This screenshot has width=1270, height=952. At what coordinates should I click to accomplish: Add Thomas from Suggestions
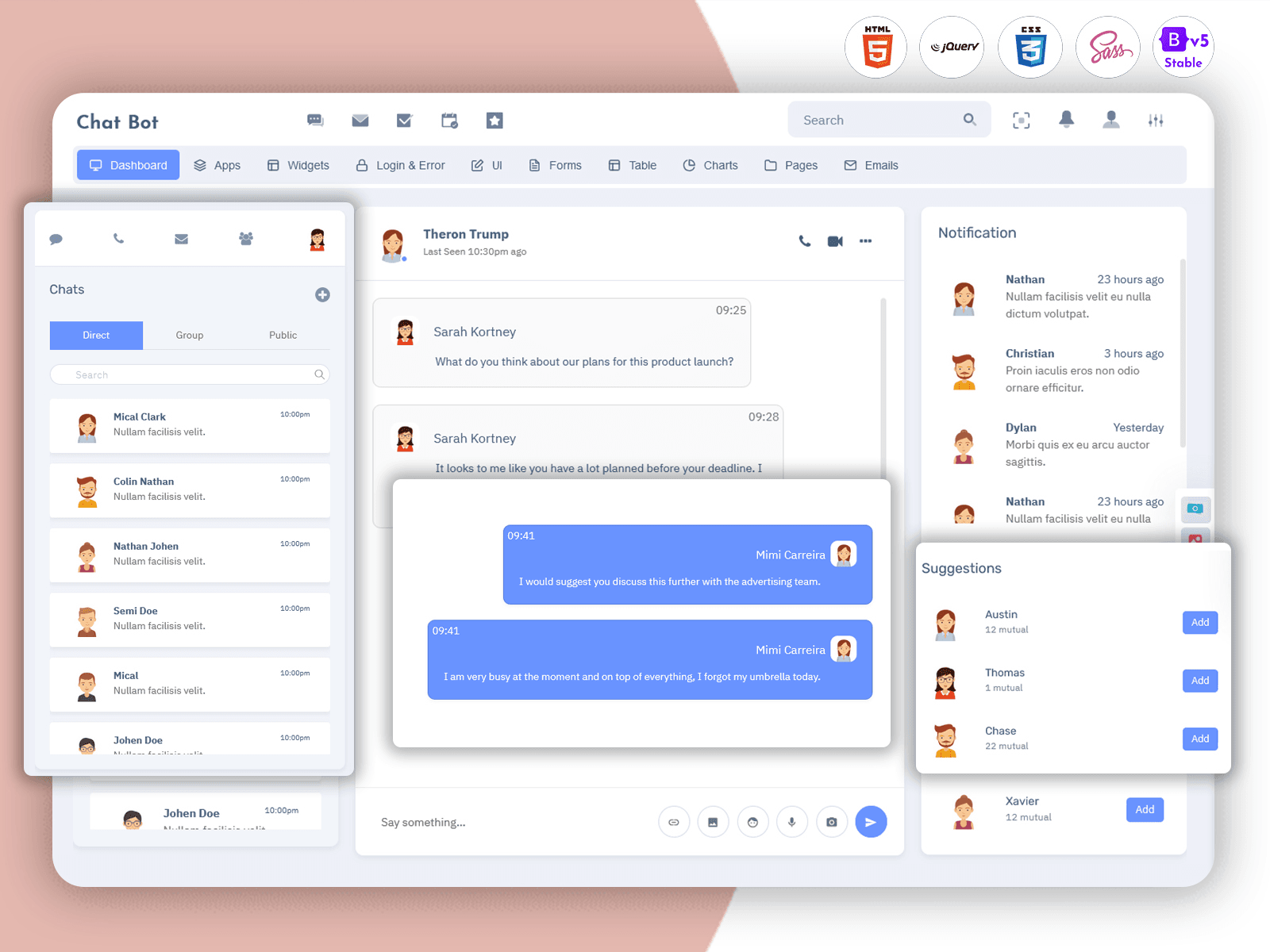pyautogui.click(x=1199, y=680)
